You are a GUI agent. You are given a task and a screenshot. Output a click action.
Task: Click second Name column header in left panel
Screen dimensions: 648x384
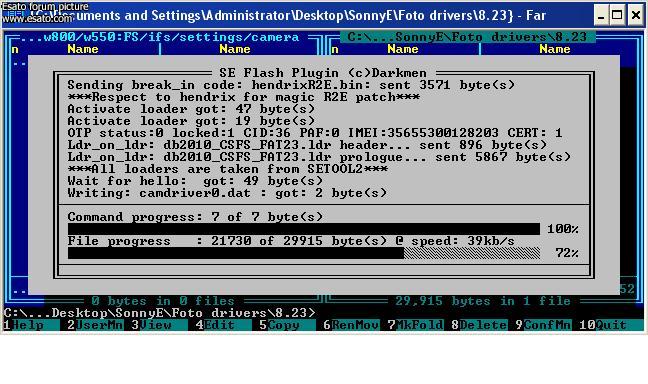coord(235,49)
